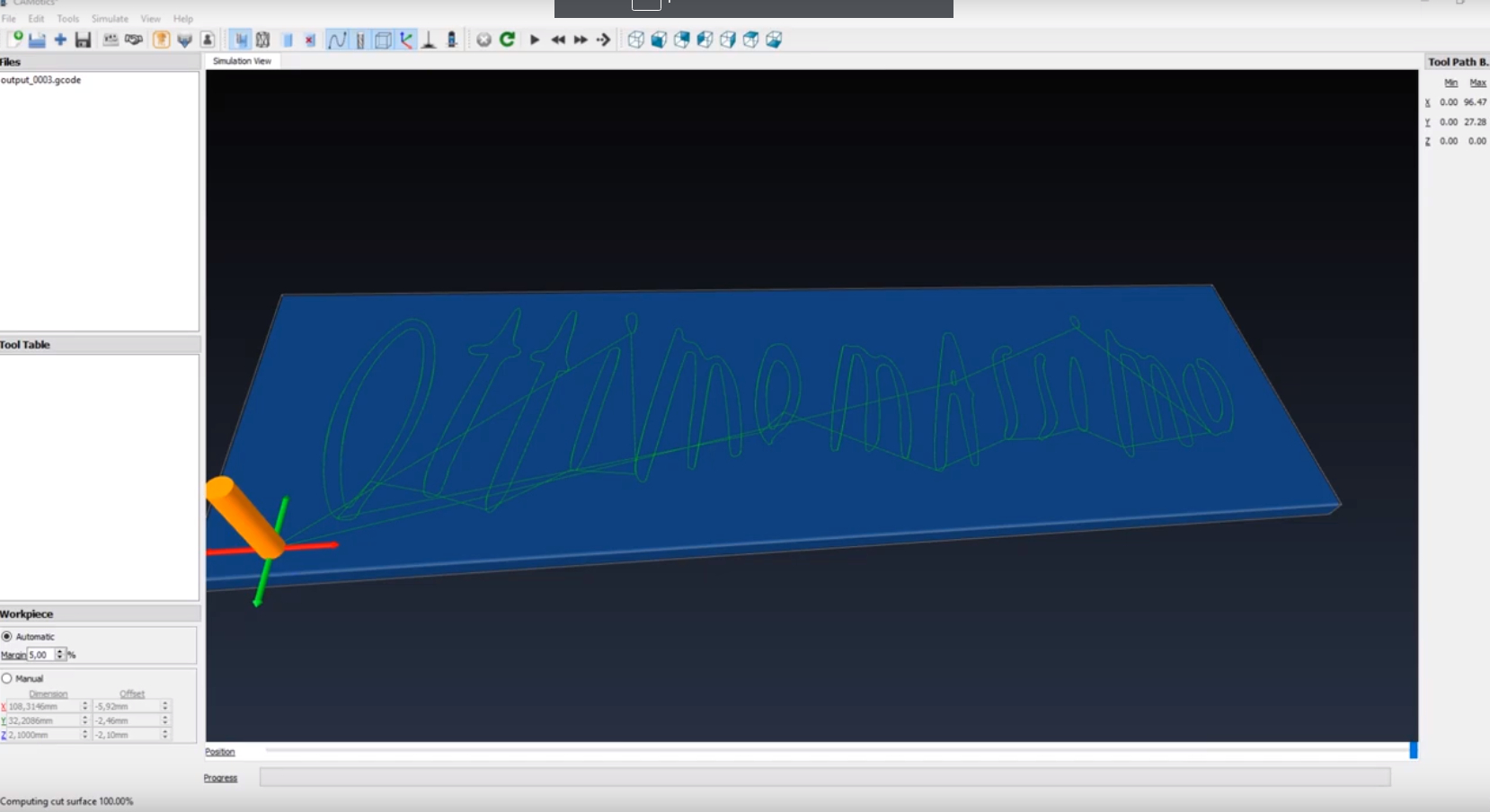Click the Open Project folder icon
This screenshot has width=1490, height=812.
pyautogui.click(x=37, y=40)
